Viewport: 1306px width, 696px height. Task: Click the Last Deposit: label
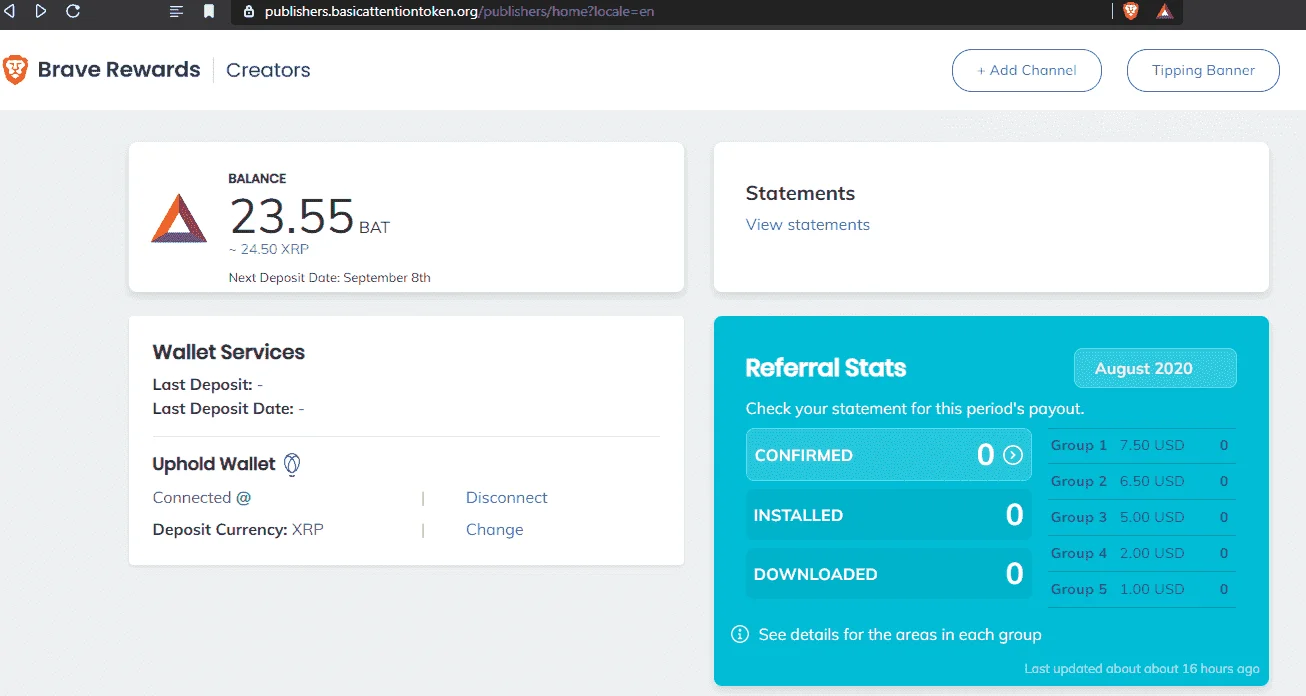[x=202, y=385]
